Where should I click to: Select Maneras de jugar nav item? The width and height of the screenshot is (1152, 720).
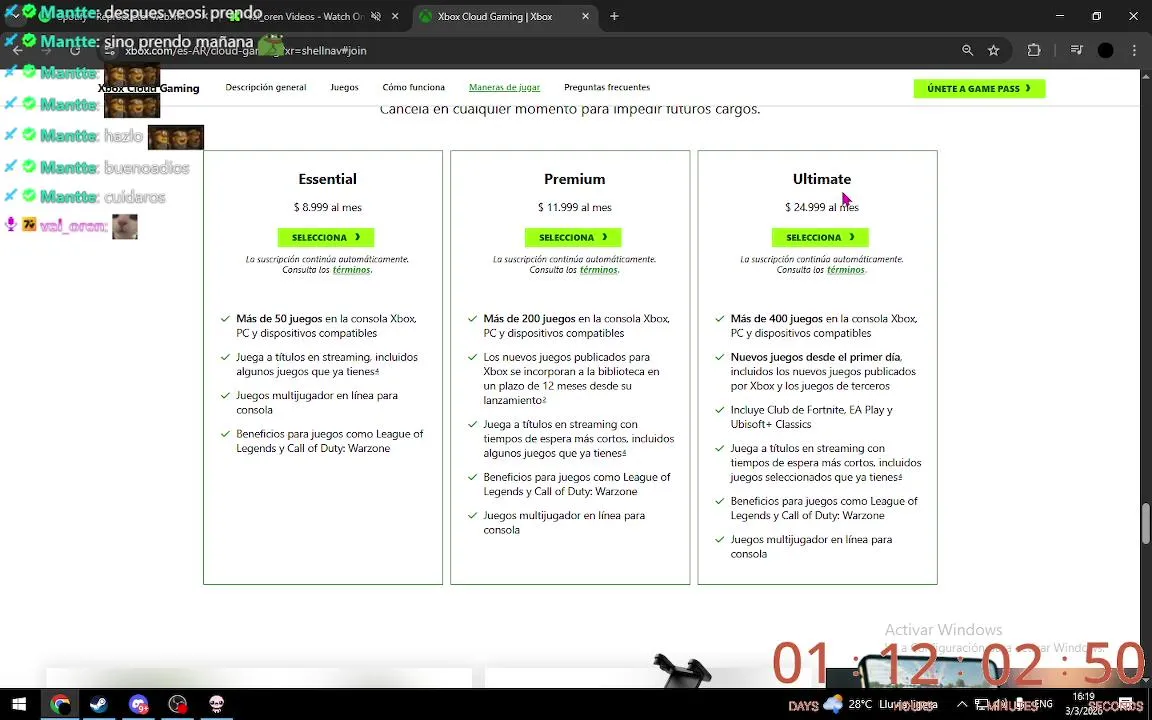(504, 87)
